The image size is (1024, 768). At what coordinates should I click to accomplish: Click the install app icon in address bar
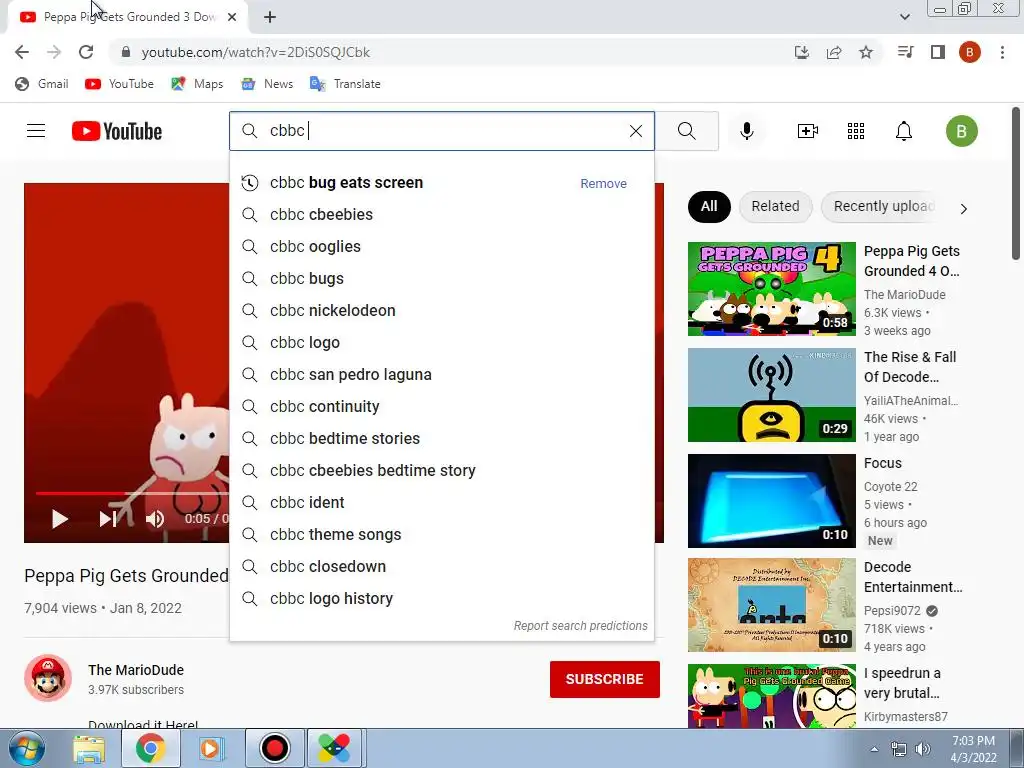click(801, 52)
